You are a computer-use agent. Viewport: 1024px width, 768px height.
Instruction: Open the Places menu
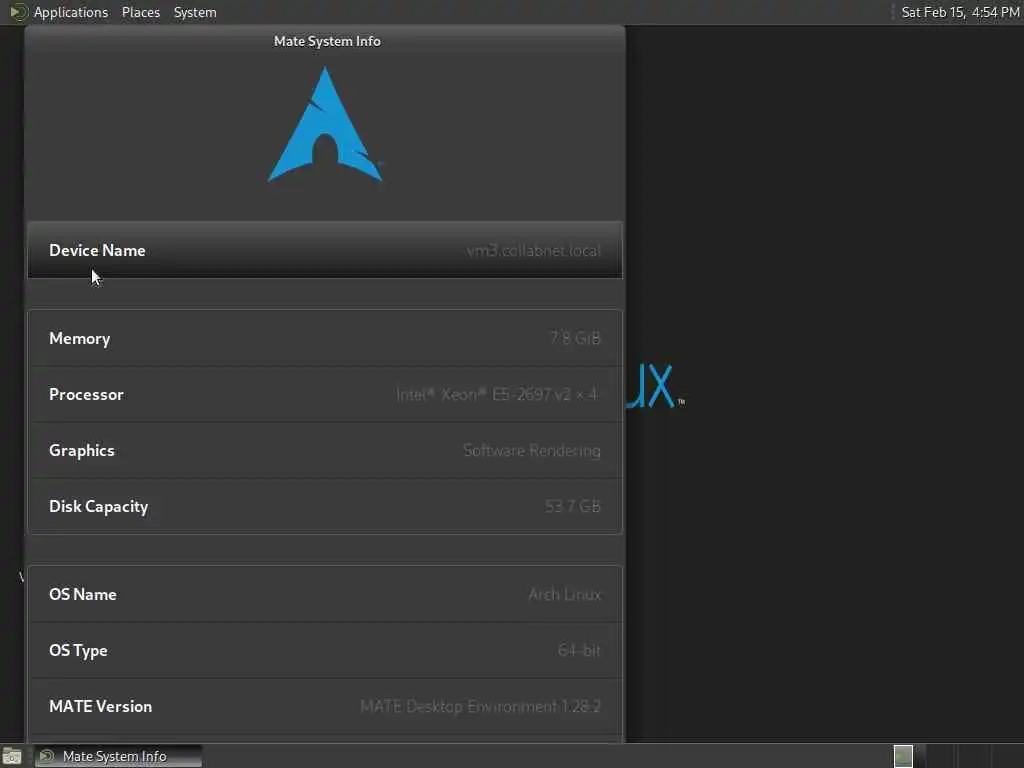click(x=140, y=12)
